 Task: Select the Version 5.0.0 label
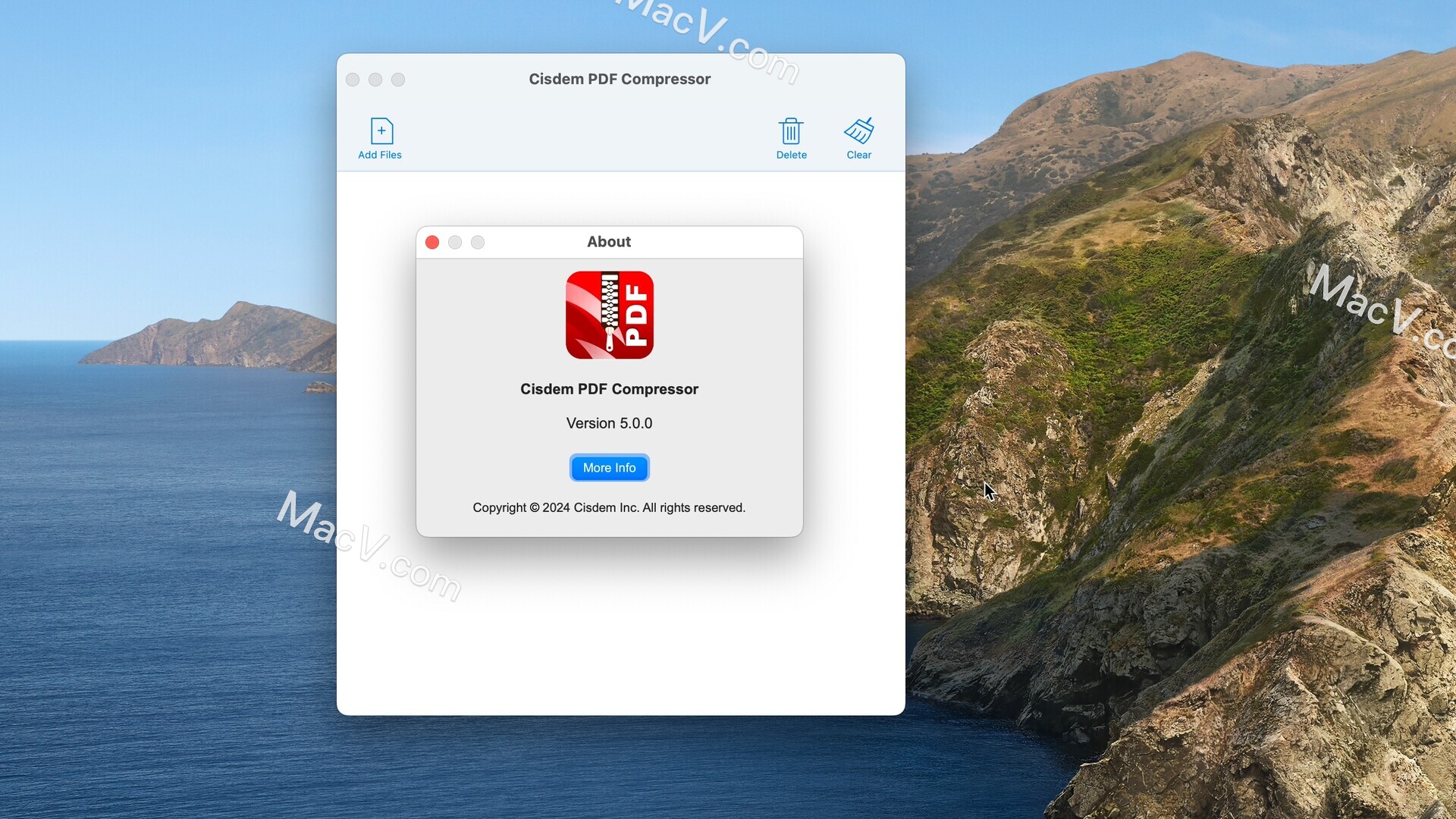coord(609,423)
